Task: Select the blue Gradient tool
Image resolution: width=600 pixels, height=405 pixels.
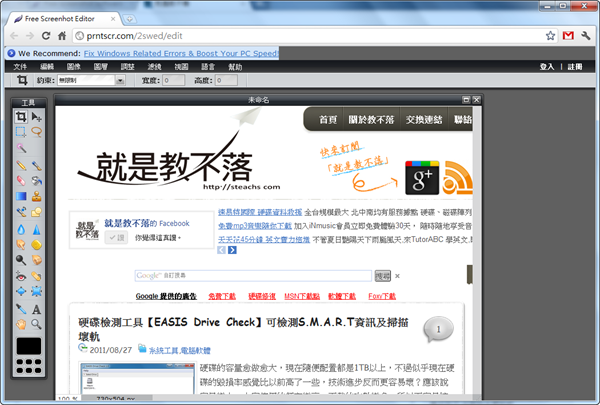Action: [21, 196]
